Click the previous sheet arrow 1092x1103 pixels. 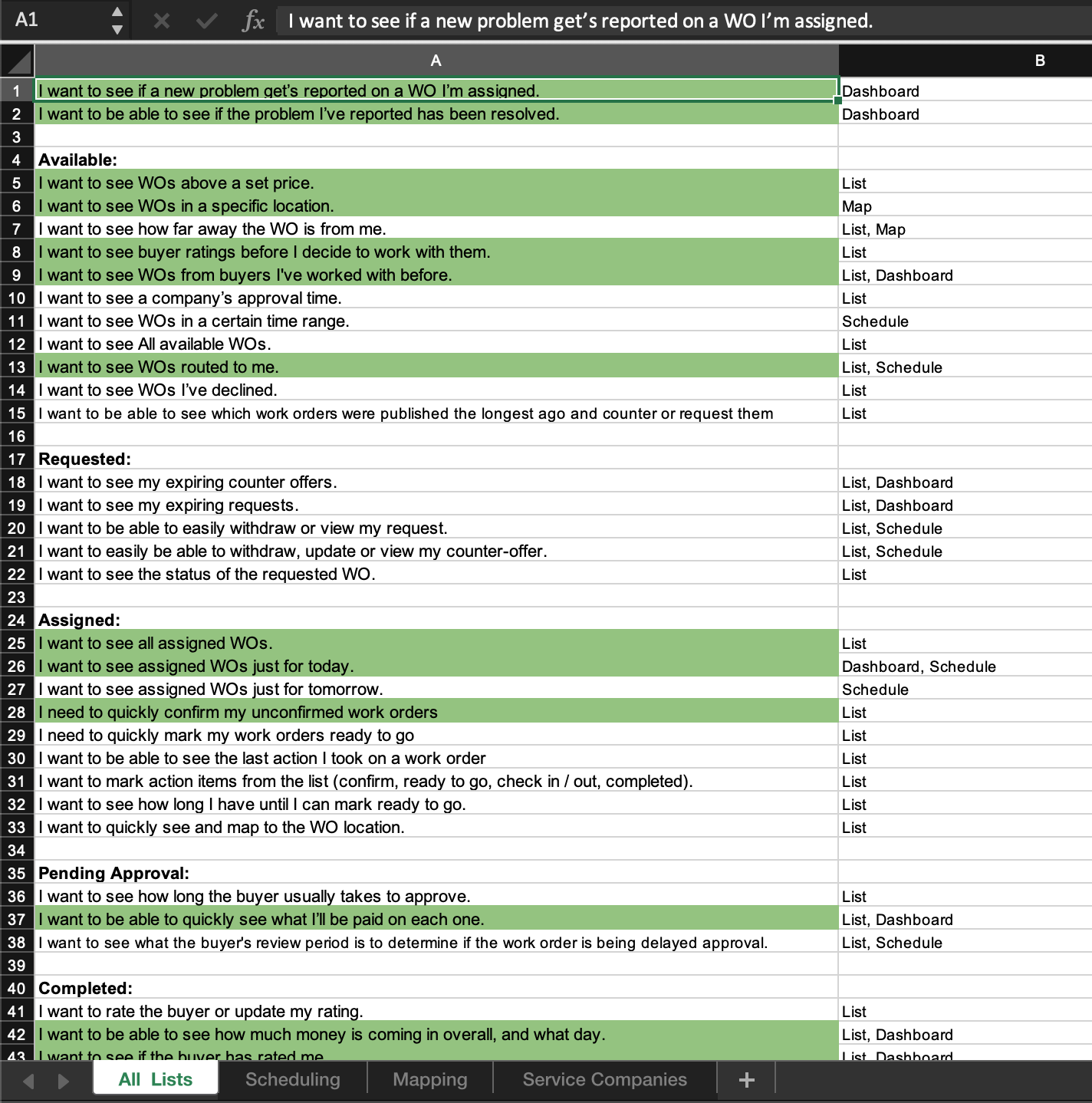pos(29,1081)
